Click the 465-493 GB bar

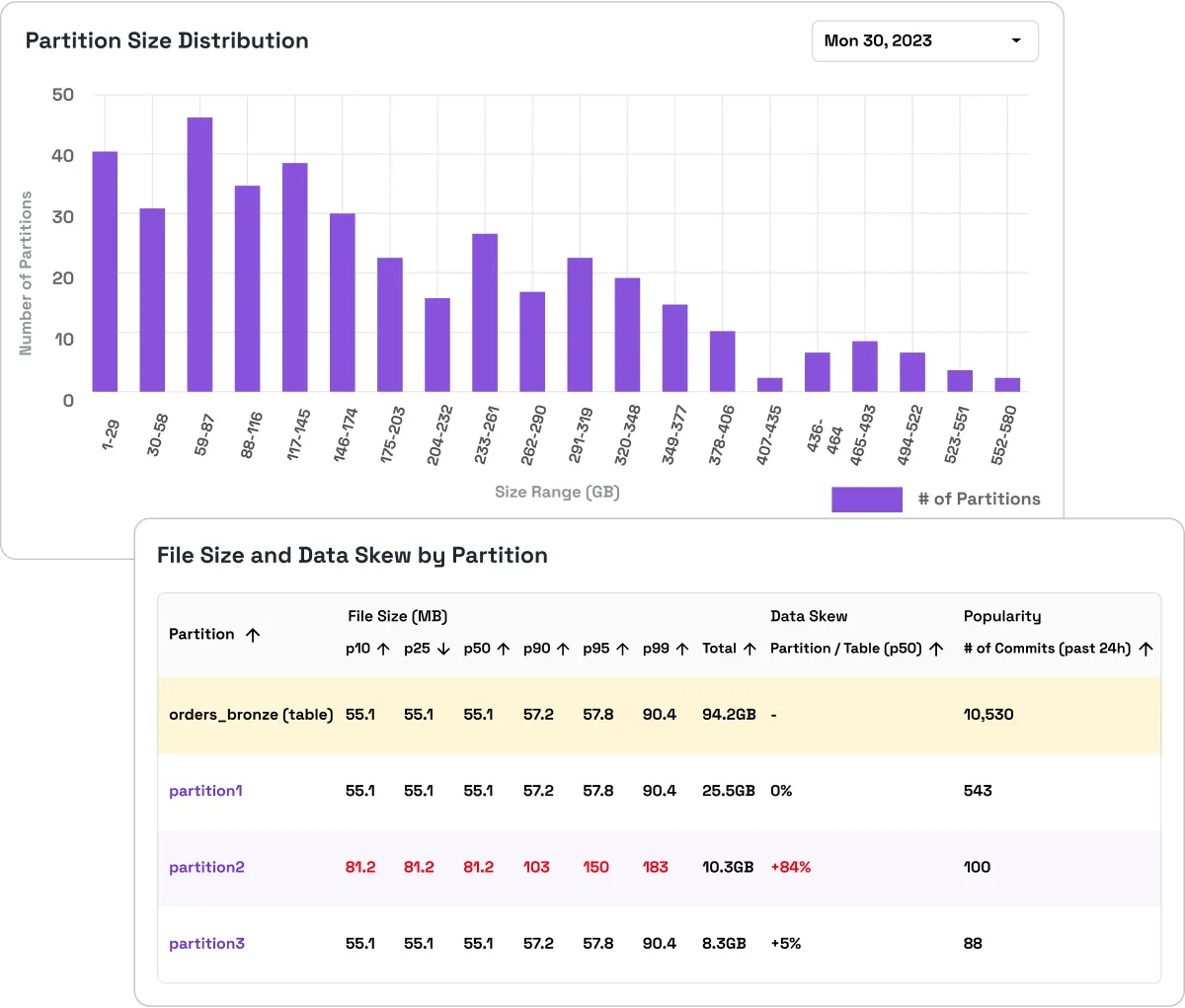coord(865,366)
